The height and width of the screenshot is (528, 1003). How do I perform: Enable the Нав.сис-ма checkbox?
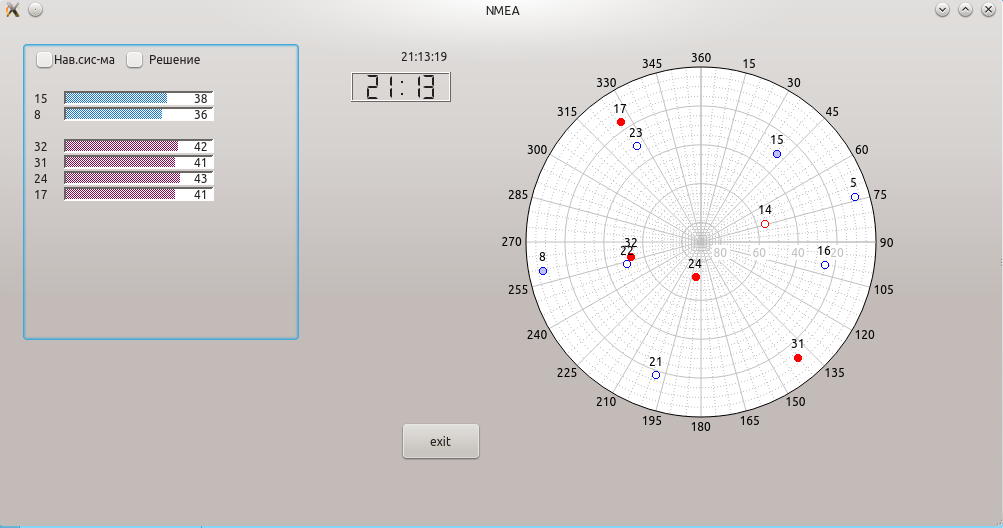(45, 60)
